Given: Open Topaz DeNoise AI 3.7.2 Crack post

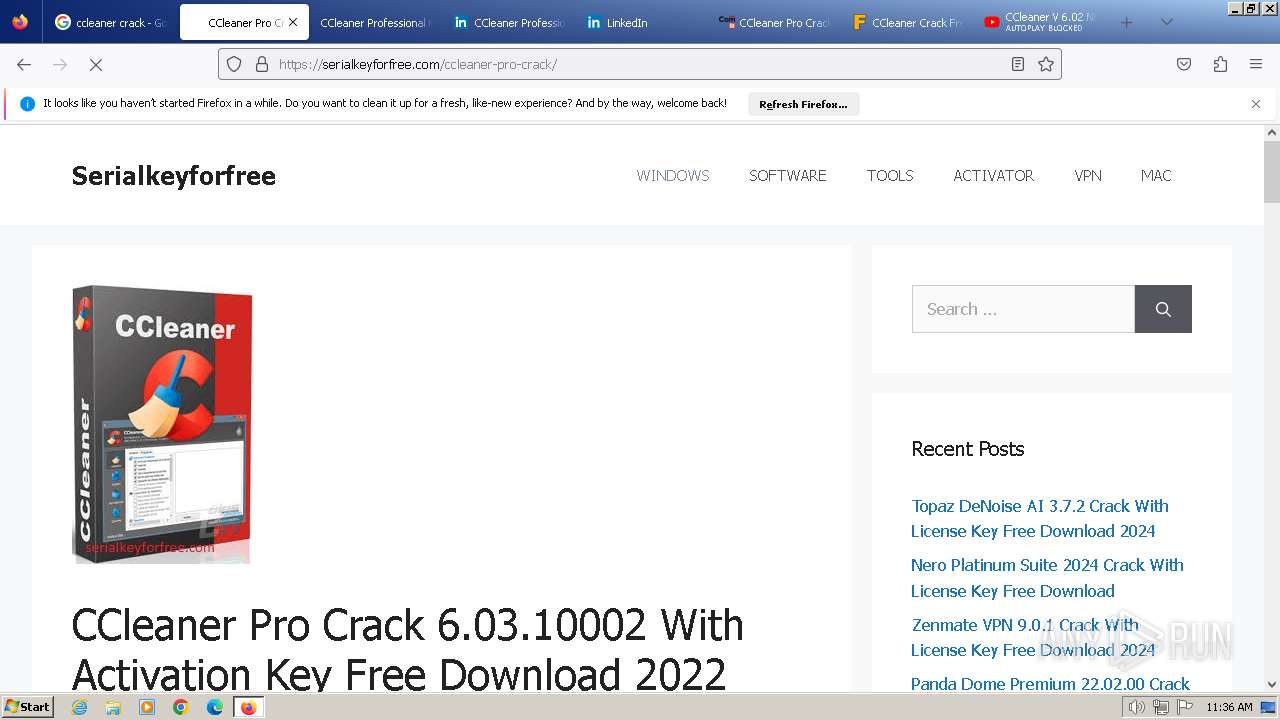Looking at the screenshot, I should pos(1040,518).
